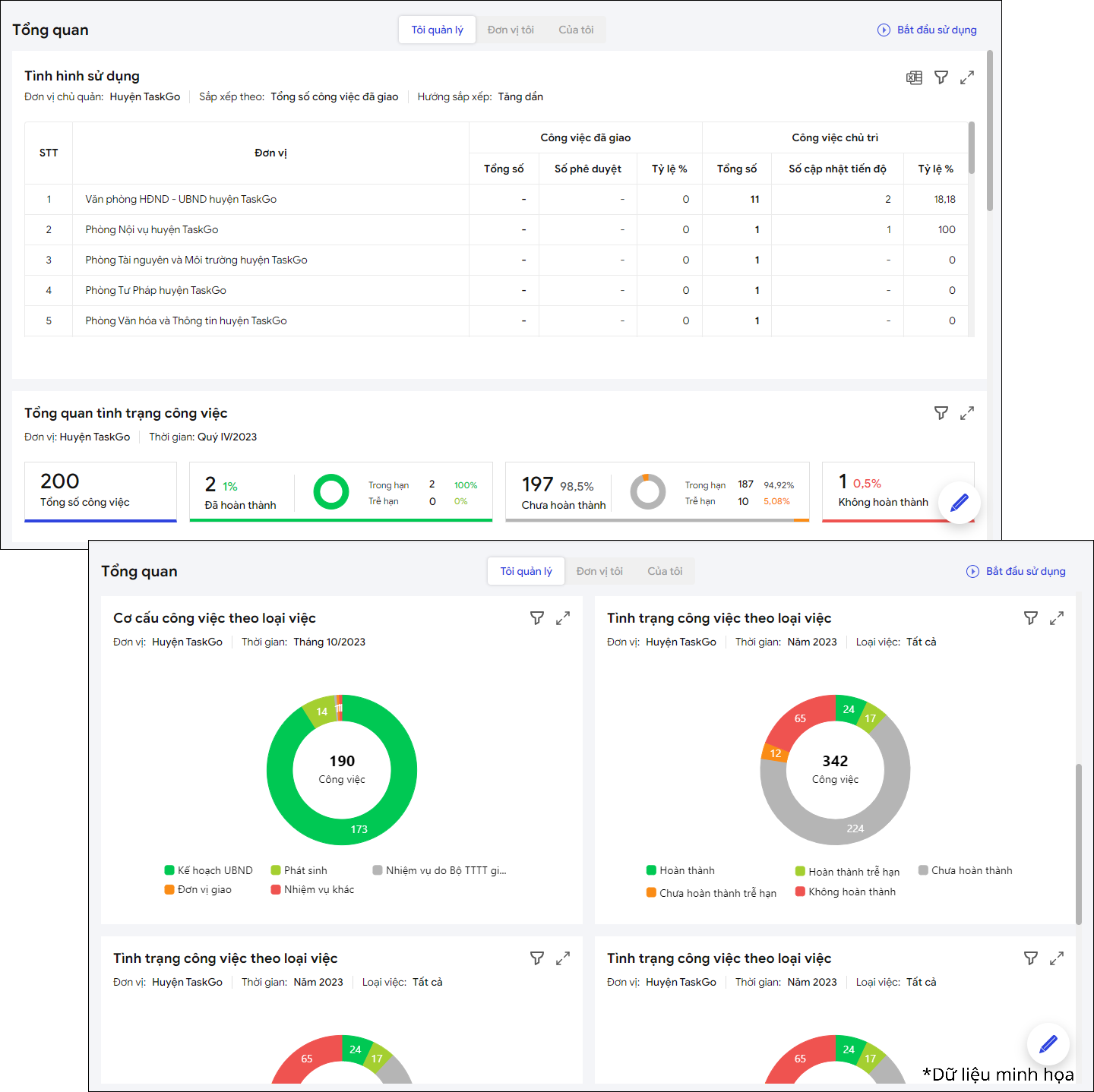Image resolution: width=1094 pixels, height=1092 pixels.
Task: Toggle Hoàn thành trễ hạn legend item
Action: (848, 872)
